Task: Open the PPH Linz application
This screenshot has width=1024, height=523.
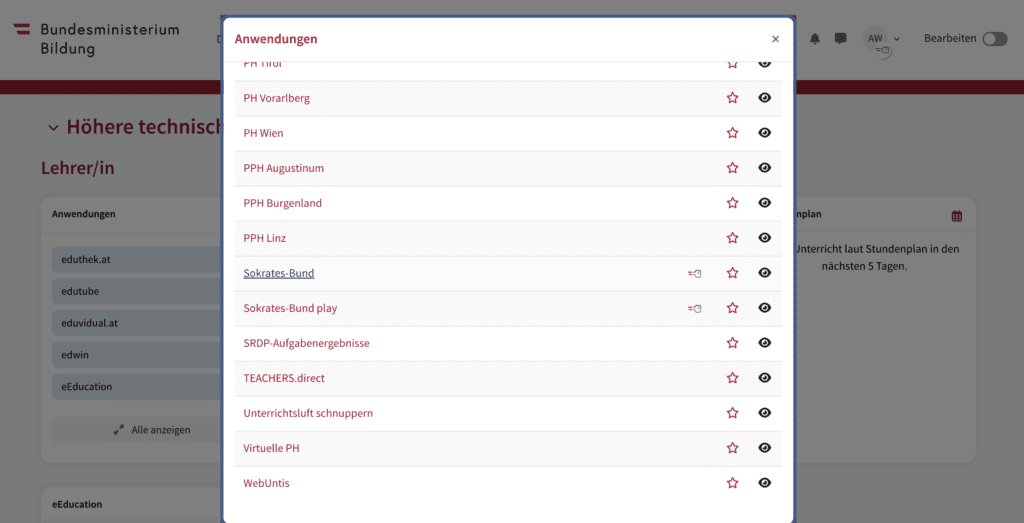Action: coord(264,238)
